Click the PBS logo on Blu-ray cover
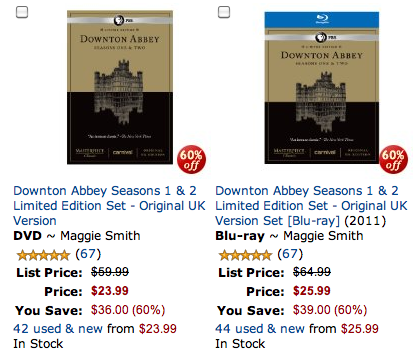 [x=322, y=37]
